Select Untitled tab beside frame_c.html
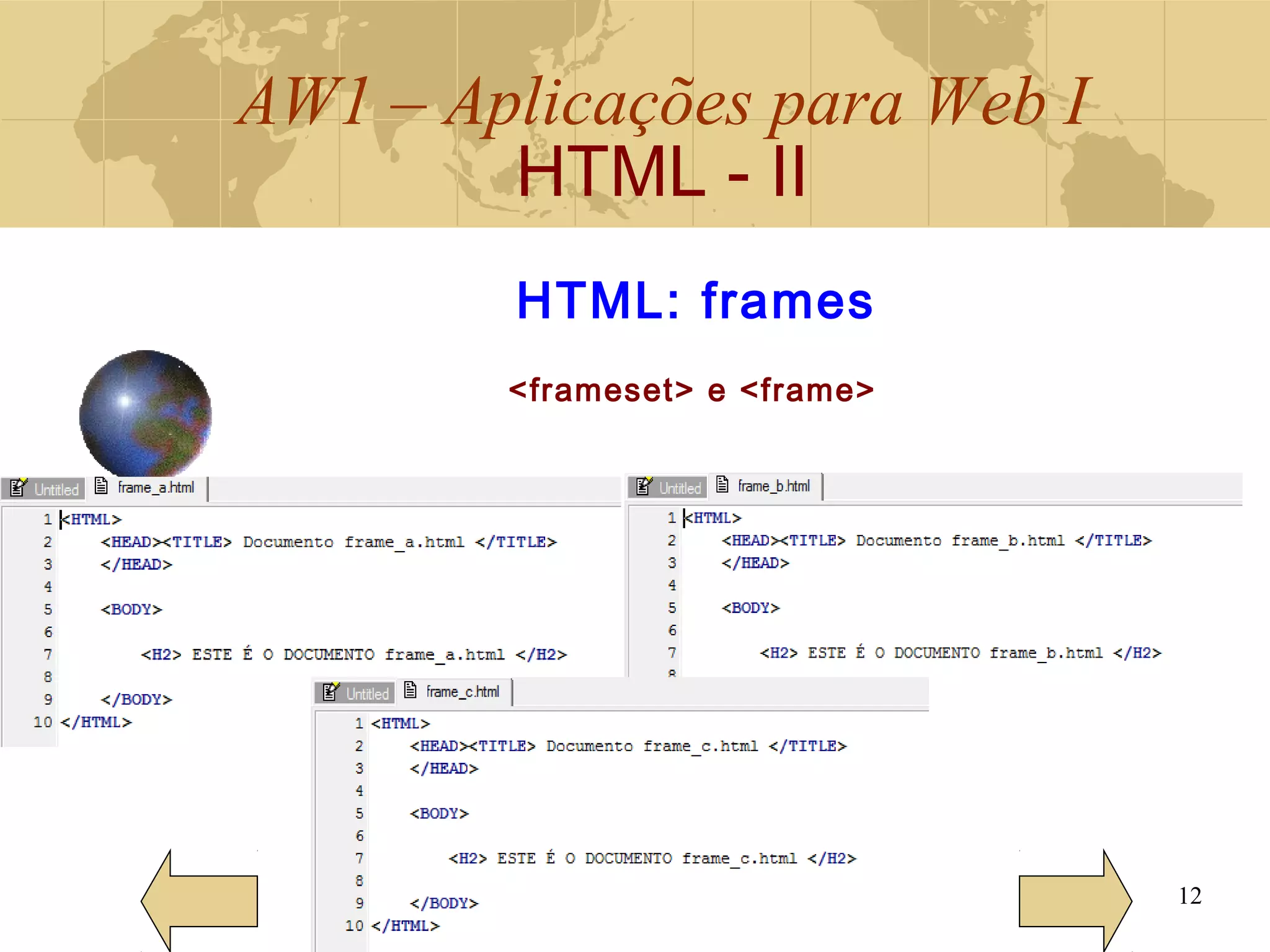Screen dimensions: 1270x952 coord(355,693)
